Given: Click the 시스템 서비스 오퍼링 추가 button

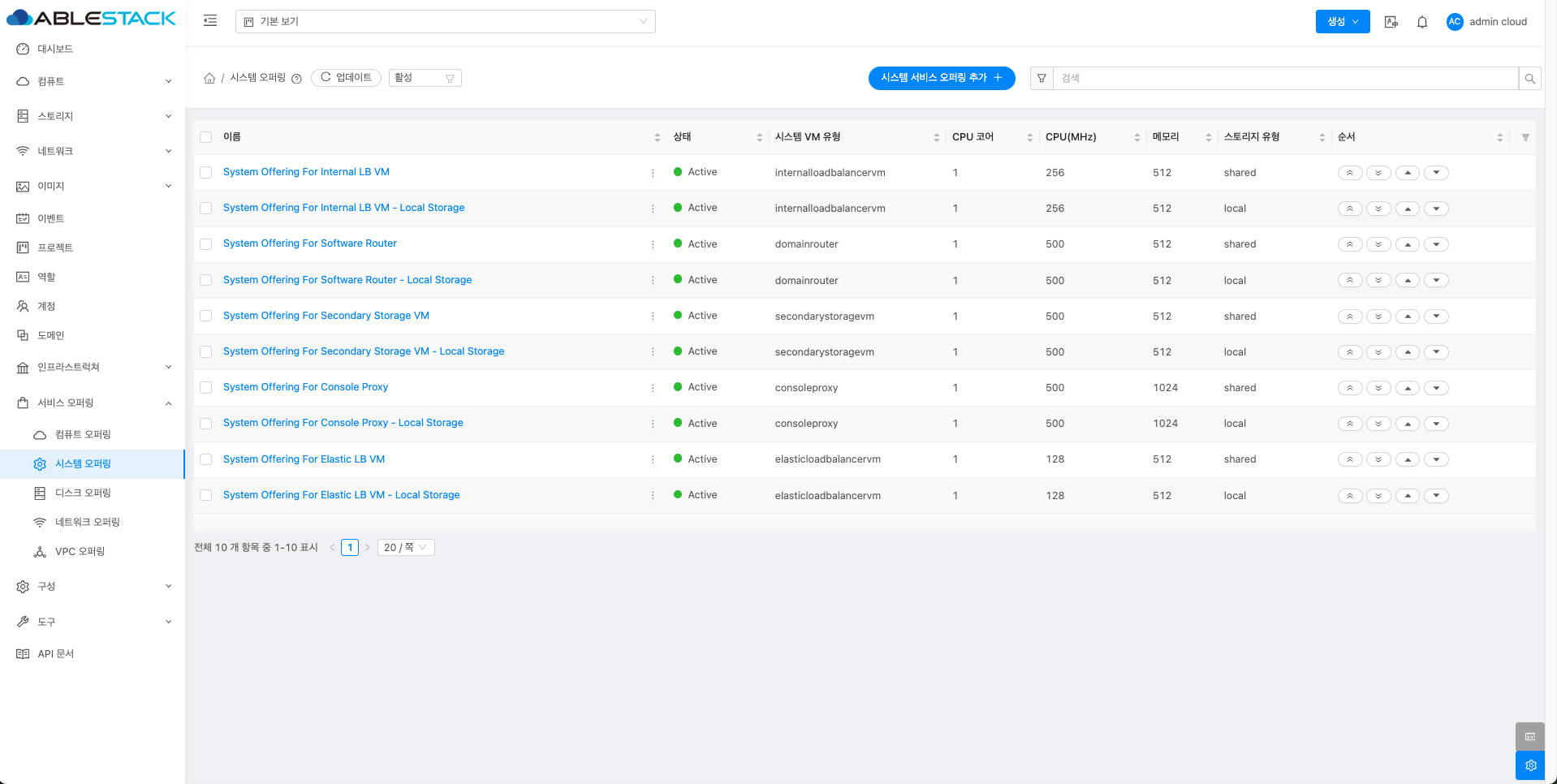Looking at the screenshot, I should [941, 78].
